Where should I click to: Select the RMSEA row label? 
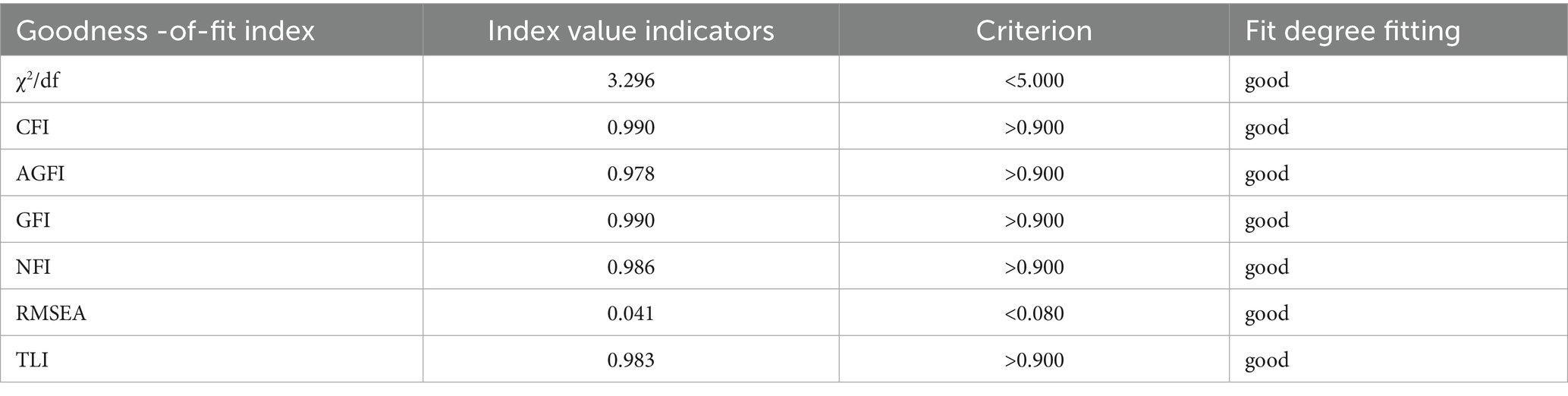(51, 313)
